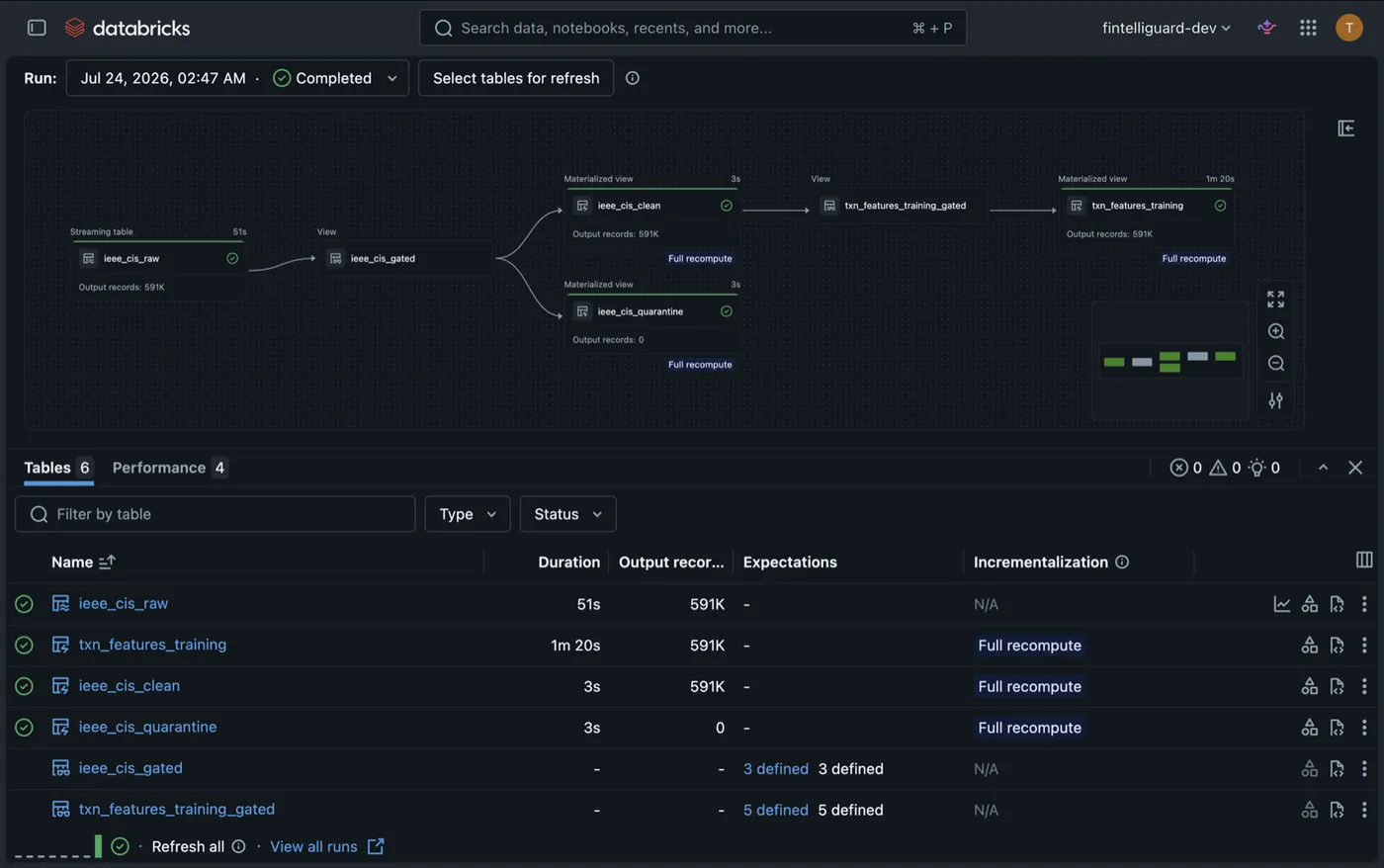Show suggestions lightbulb count indicator
This screenshot has width=1384, height=868.
[1264, 468]
